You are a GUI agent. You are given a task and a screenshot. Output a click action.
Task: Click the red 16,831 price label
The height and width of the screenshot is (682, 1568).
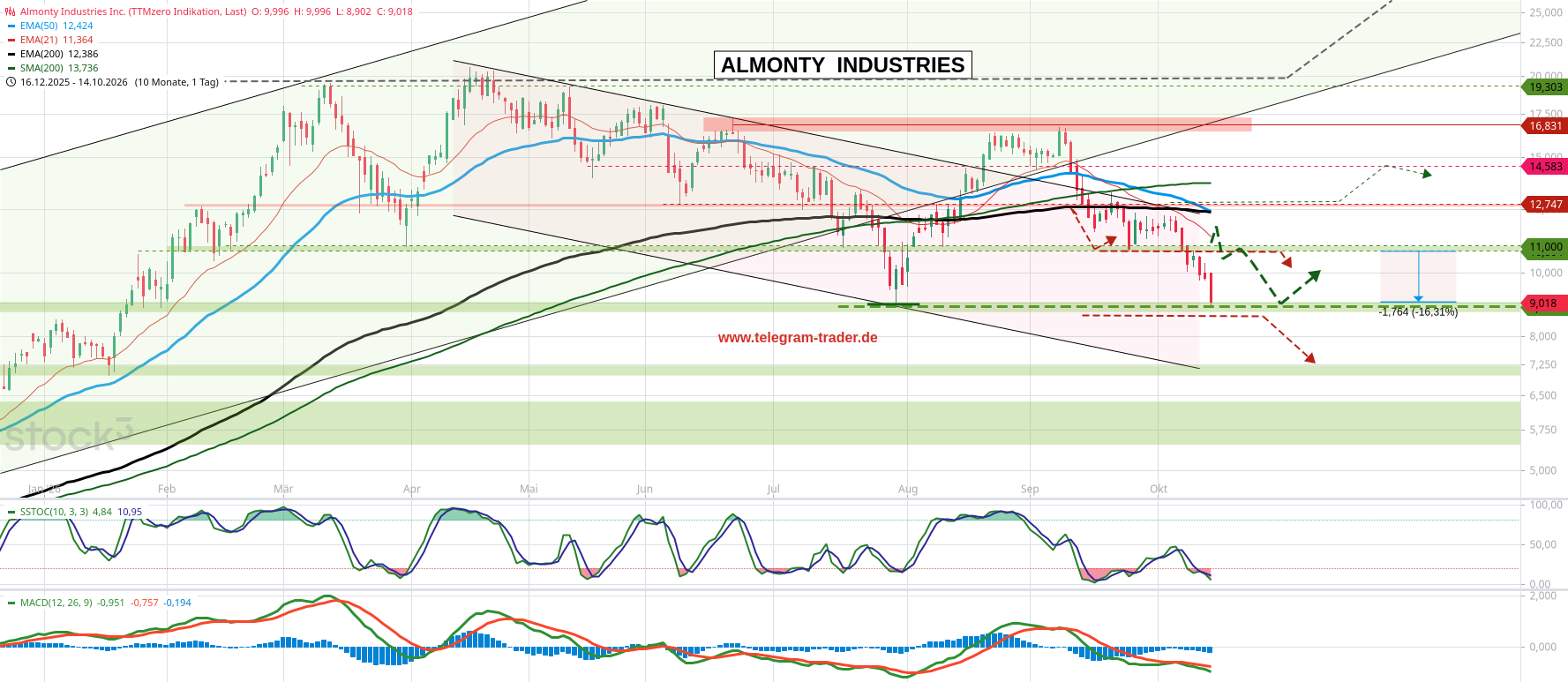point(1545,125)
